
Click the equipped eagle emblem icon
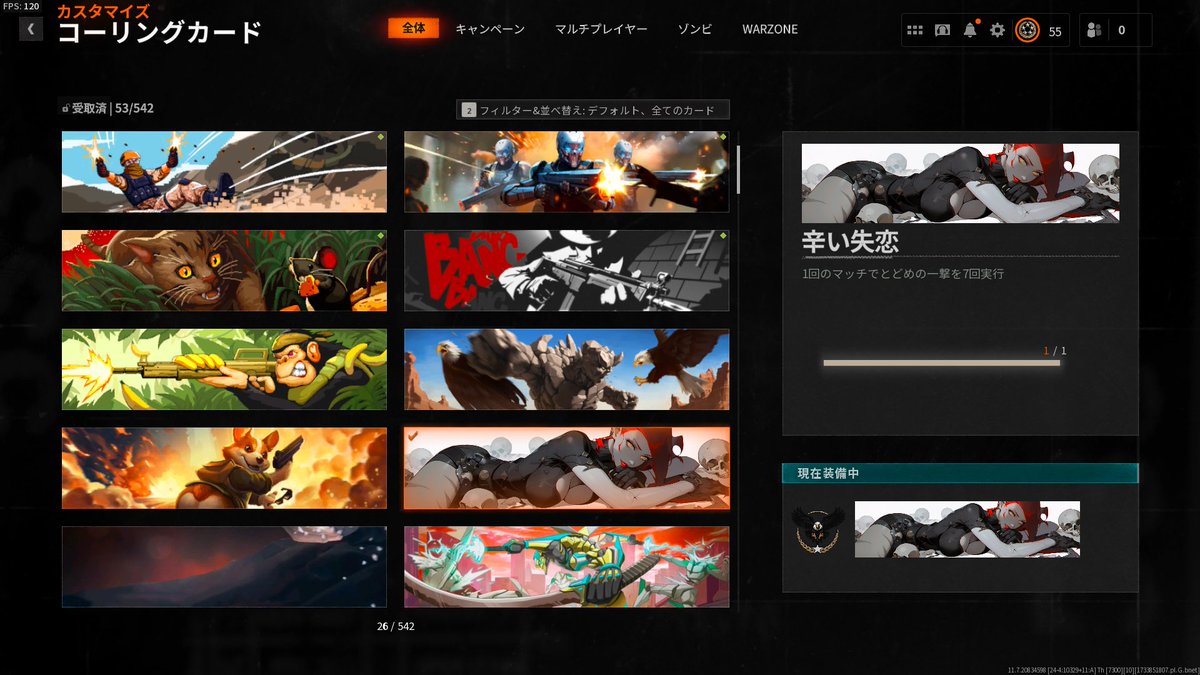(x=818, y=531)
